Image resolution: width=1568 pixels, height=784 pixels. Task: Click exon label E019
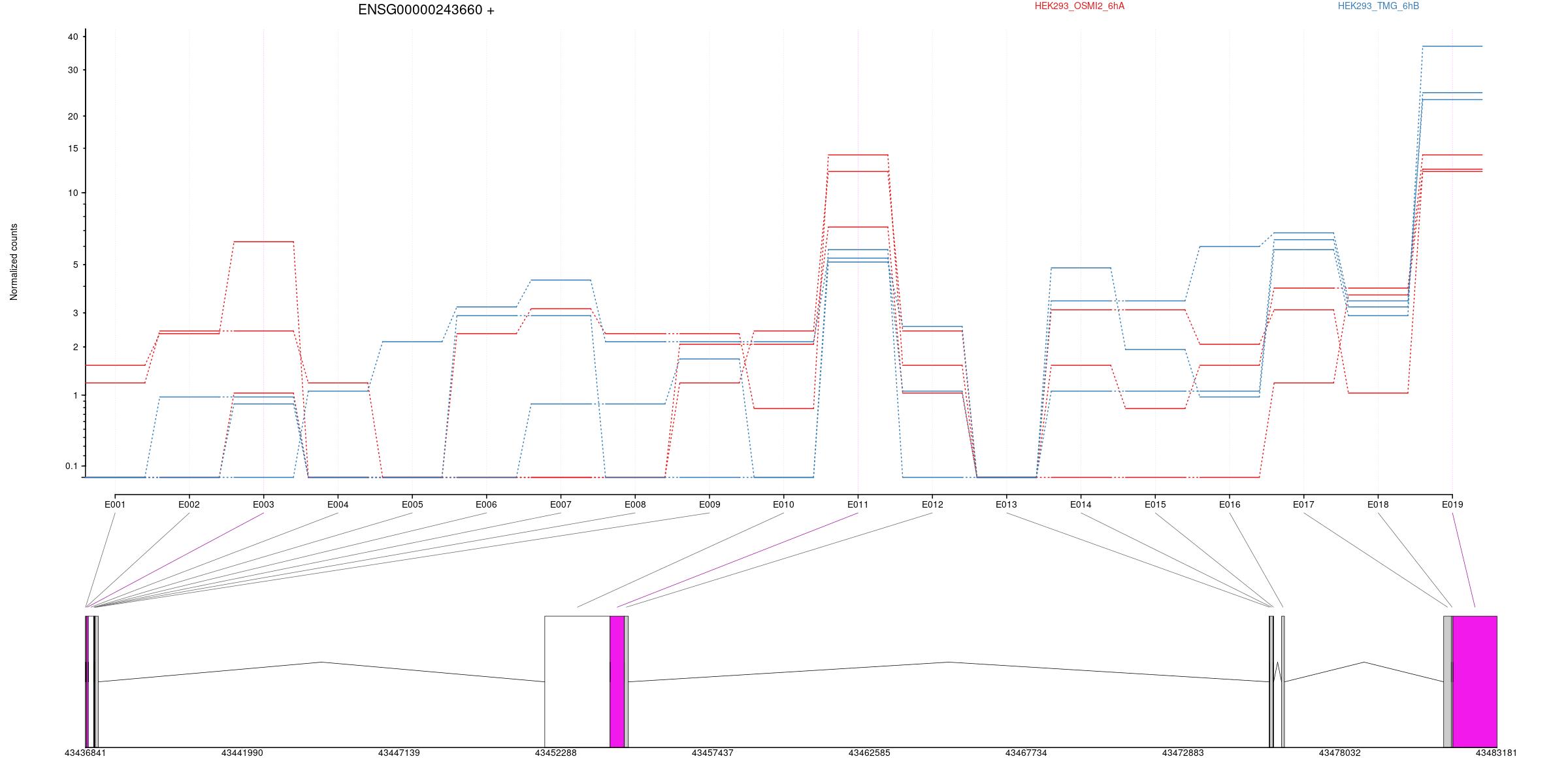click(x=1452, y=504)
